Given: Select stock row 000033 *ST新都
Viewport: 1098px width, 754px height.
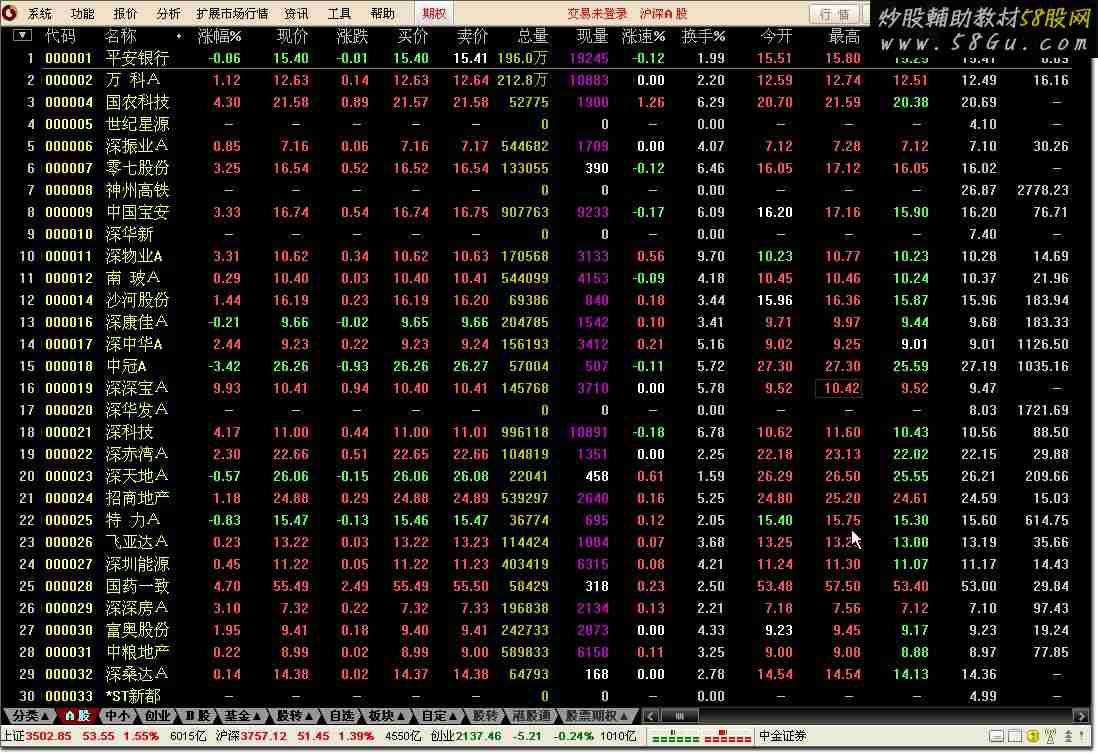Looking at the screenshot, I should [544, 696].
